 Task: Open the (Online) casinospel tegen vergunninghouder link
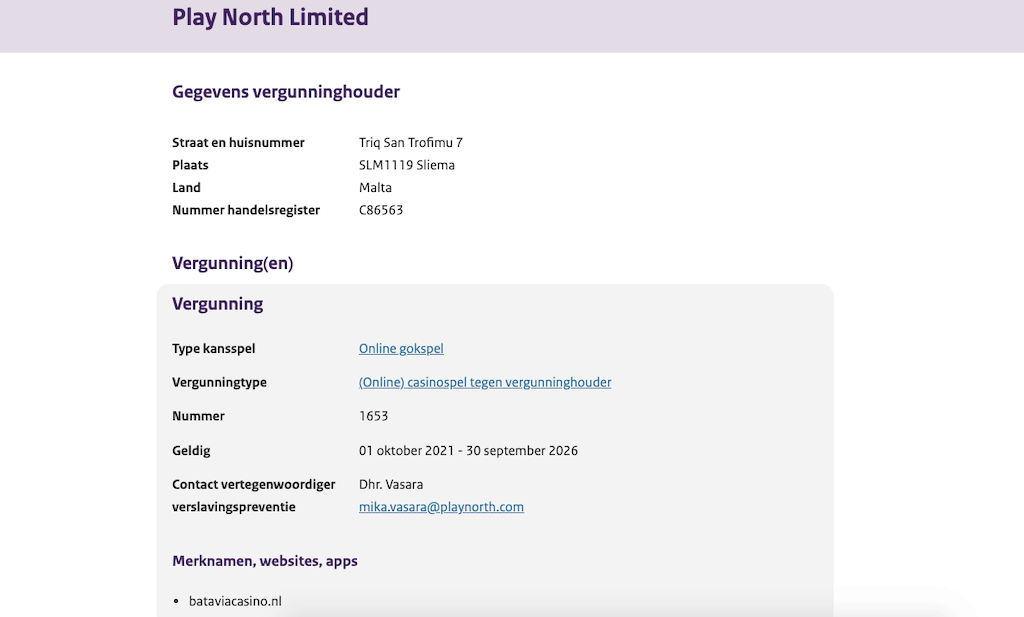coord(485,383)
